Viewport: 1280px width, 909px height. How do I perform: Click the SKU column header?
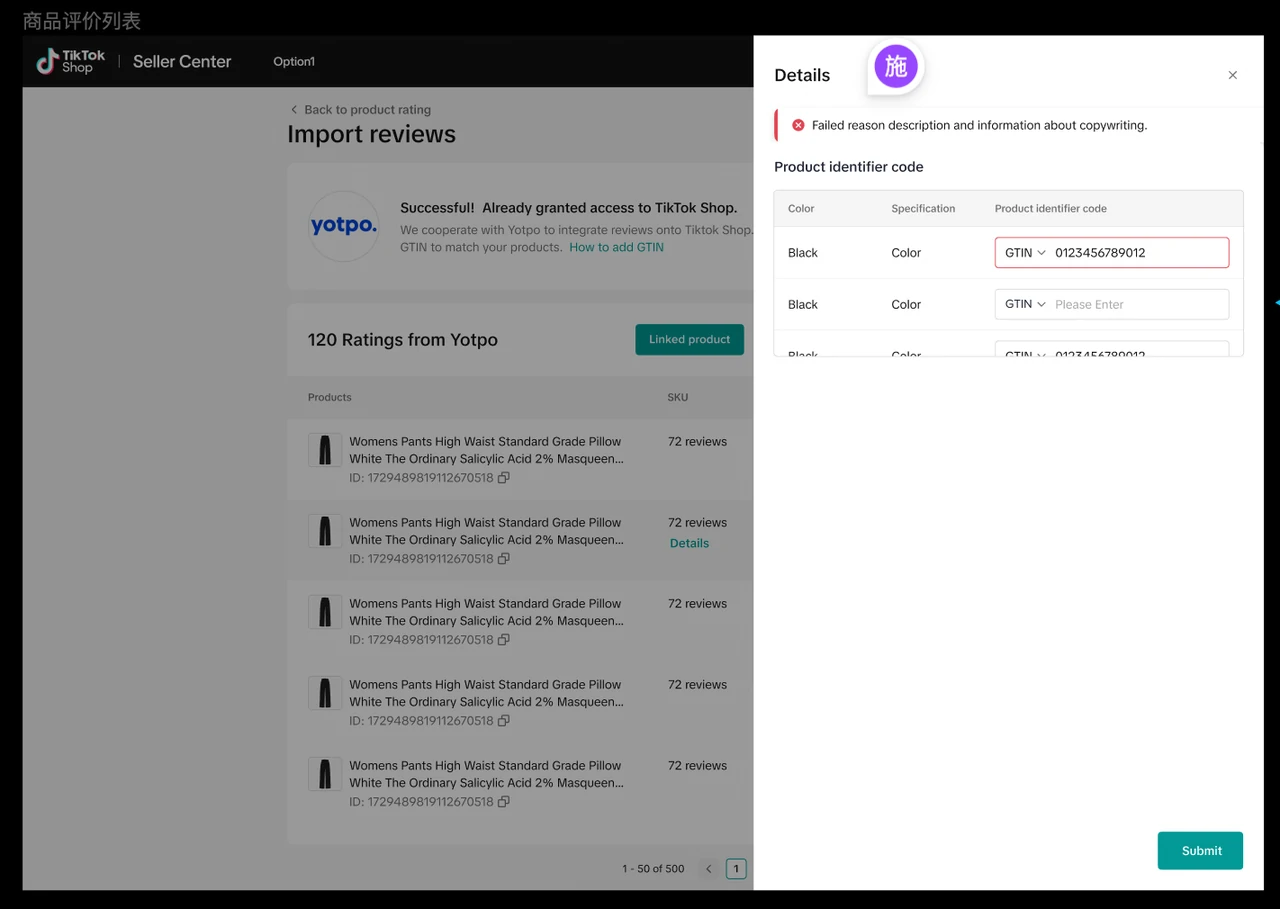[x=678, y=397]
